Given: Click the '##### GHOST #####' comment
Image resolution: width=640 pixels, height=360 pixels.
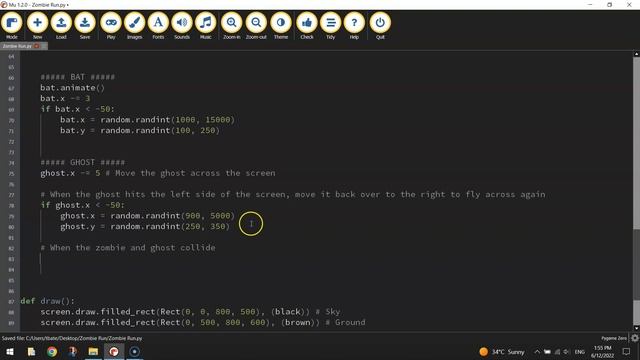Looking at the screenshot, I should (x=82, y=162).
